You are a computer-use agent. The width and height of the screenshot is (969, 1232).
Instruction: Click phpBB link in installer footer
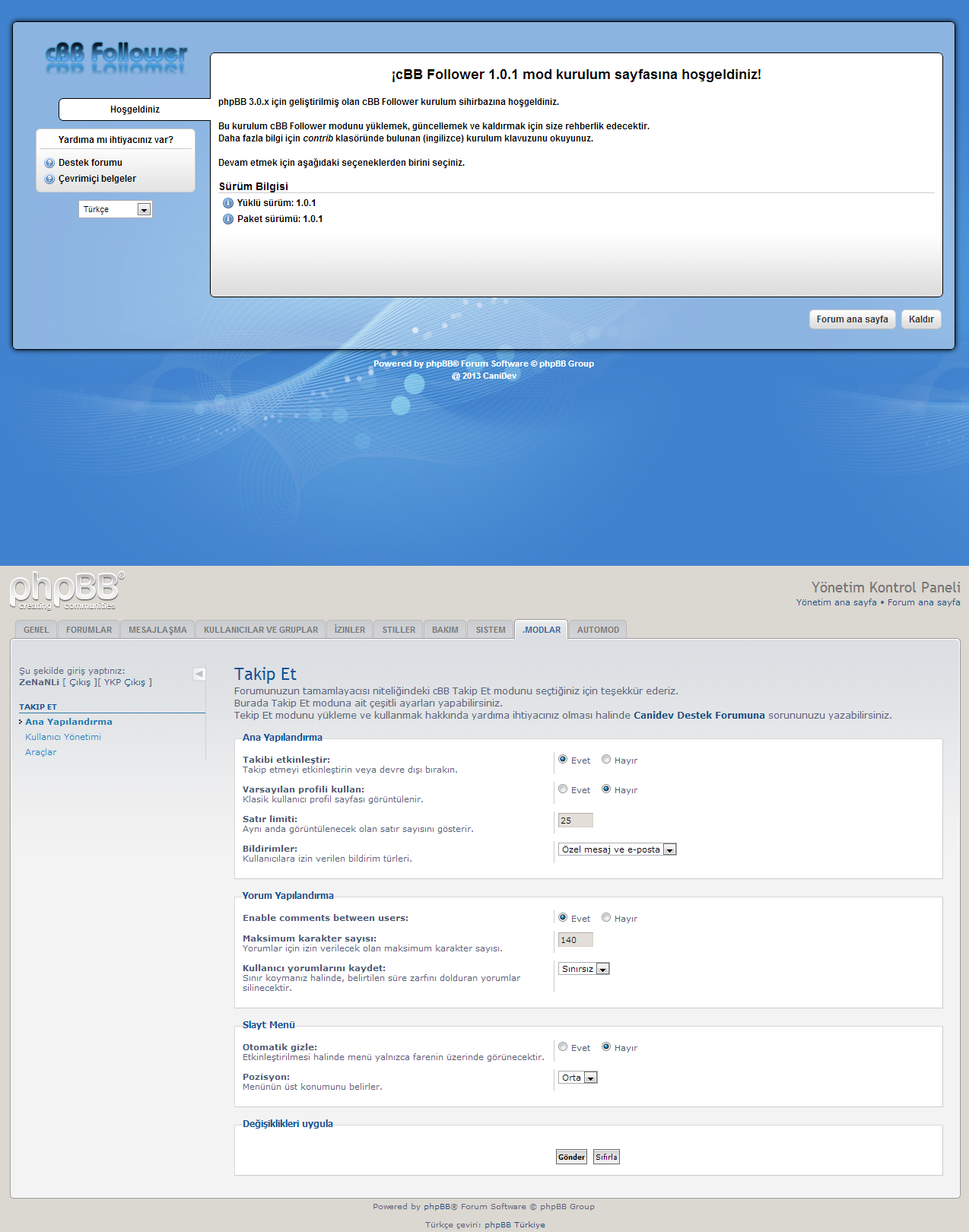440,364
